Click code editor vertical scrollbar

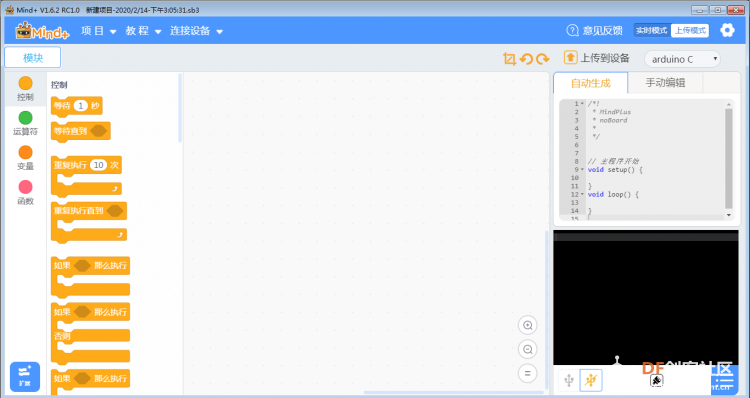(x=729, y=158)
